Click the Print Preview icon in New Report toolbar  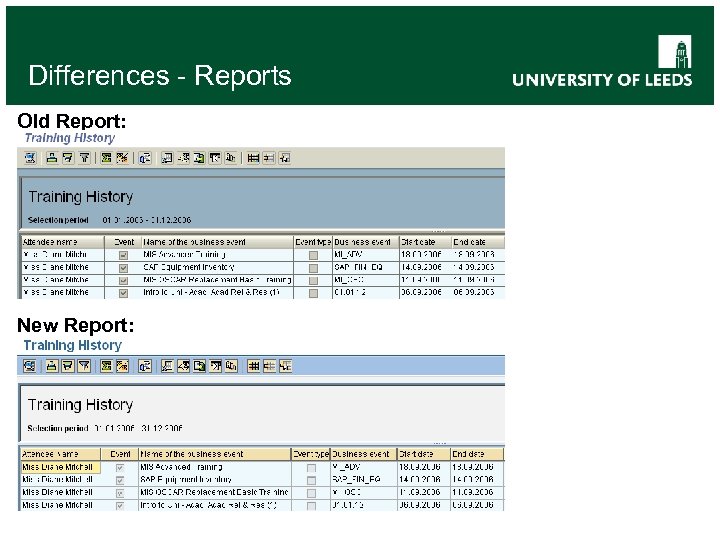click(145, 366)
